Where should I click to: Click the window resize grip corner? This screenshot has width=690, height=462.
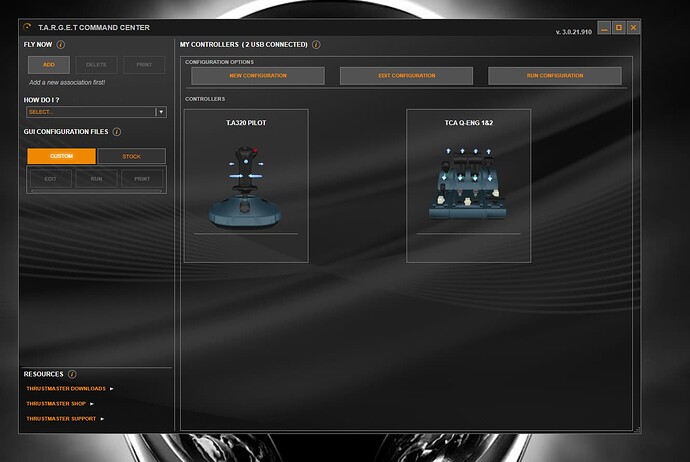tap(637, 430)
